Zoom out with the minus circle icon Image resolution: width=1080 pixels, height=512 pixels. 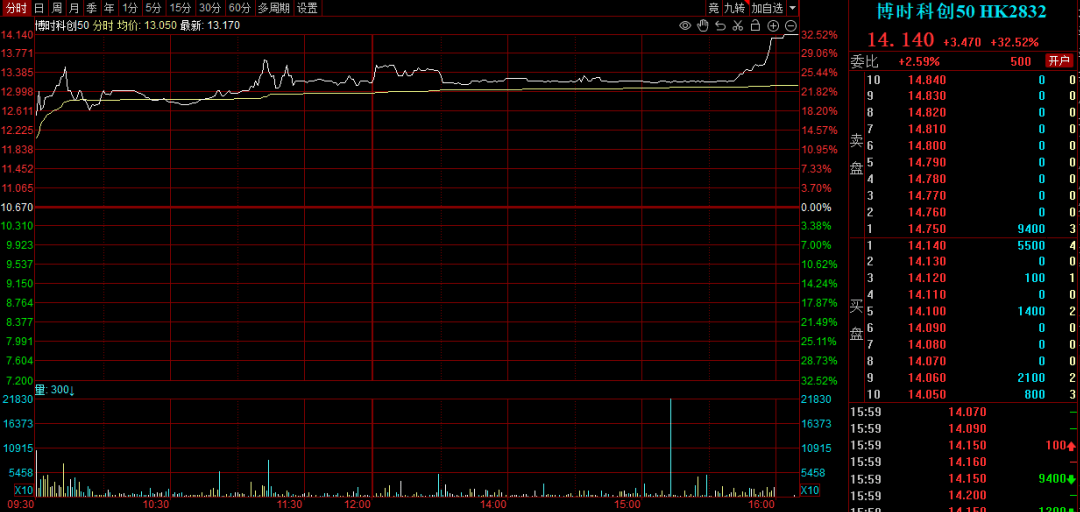point(791,25)
